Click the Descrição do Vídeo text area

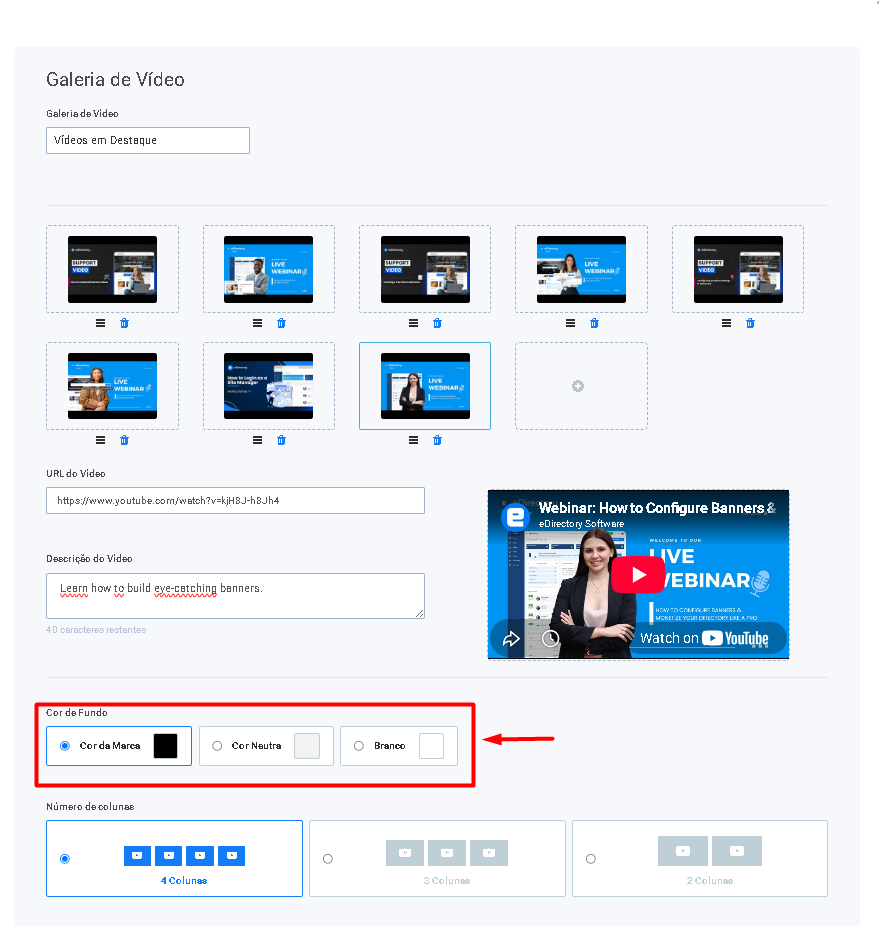pos(235,596)
